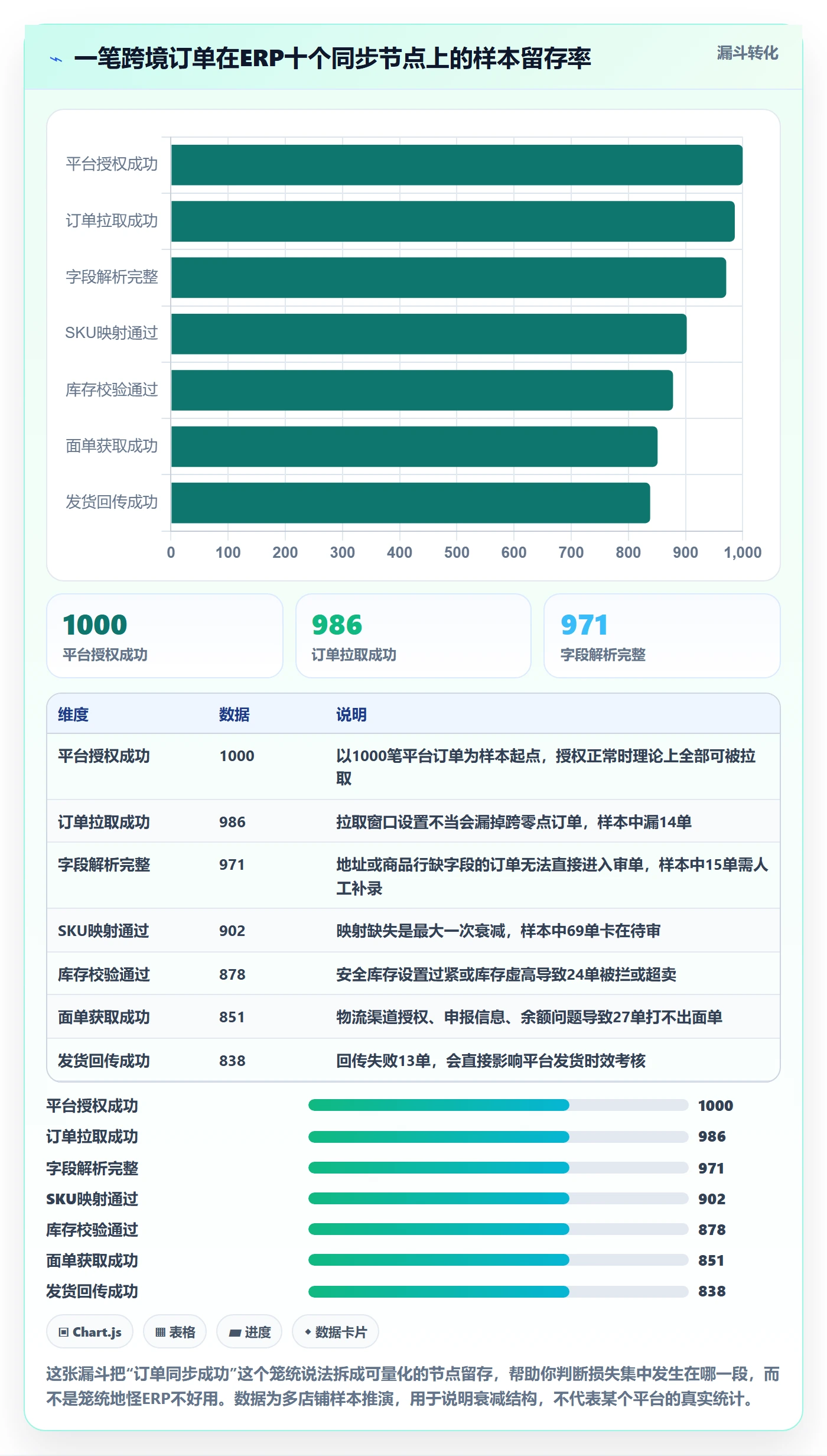Screen dimensions: 827x1456
Task: Click the 漏斗转化 label in the header
Action: pos(747,53)
